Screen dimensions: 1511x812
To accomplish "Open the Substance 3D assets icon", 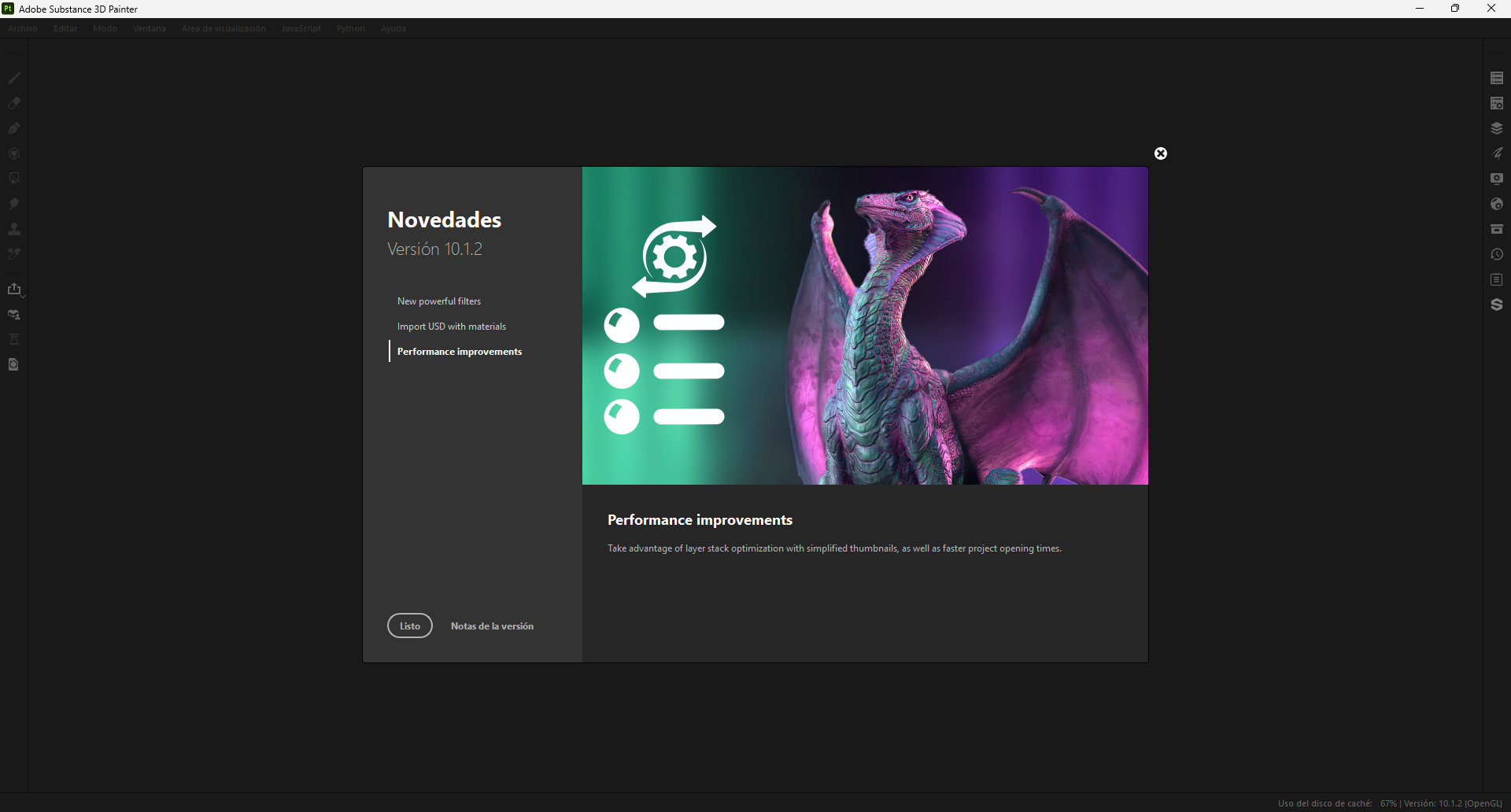I will click(x=1497, y=304).
